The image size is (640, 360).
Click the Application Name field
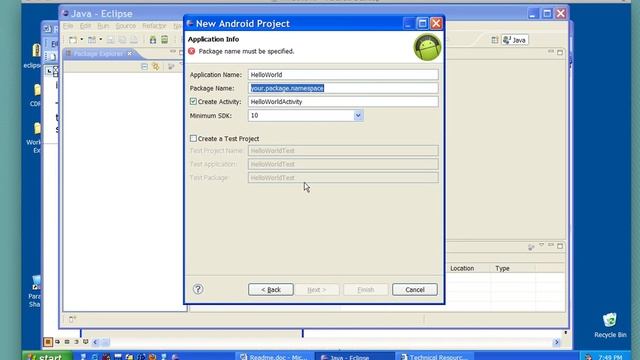(343, 75)
